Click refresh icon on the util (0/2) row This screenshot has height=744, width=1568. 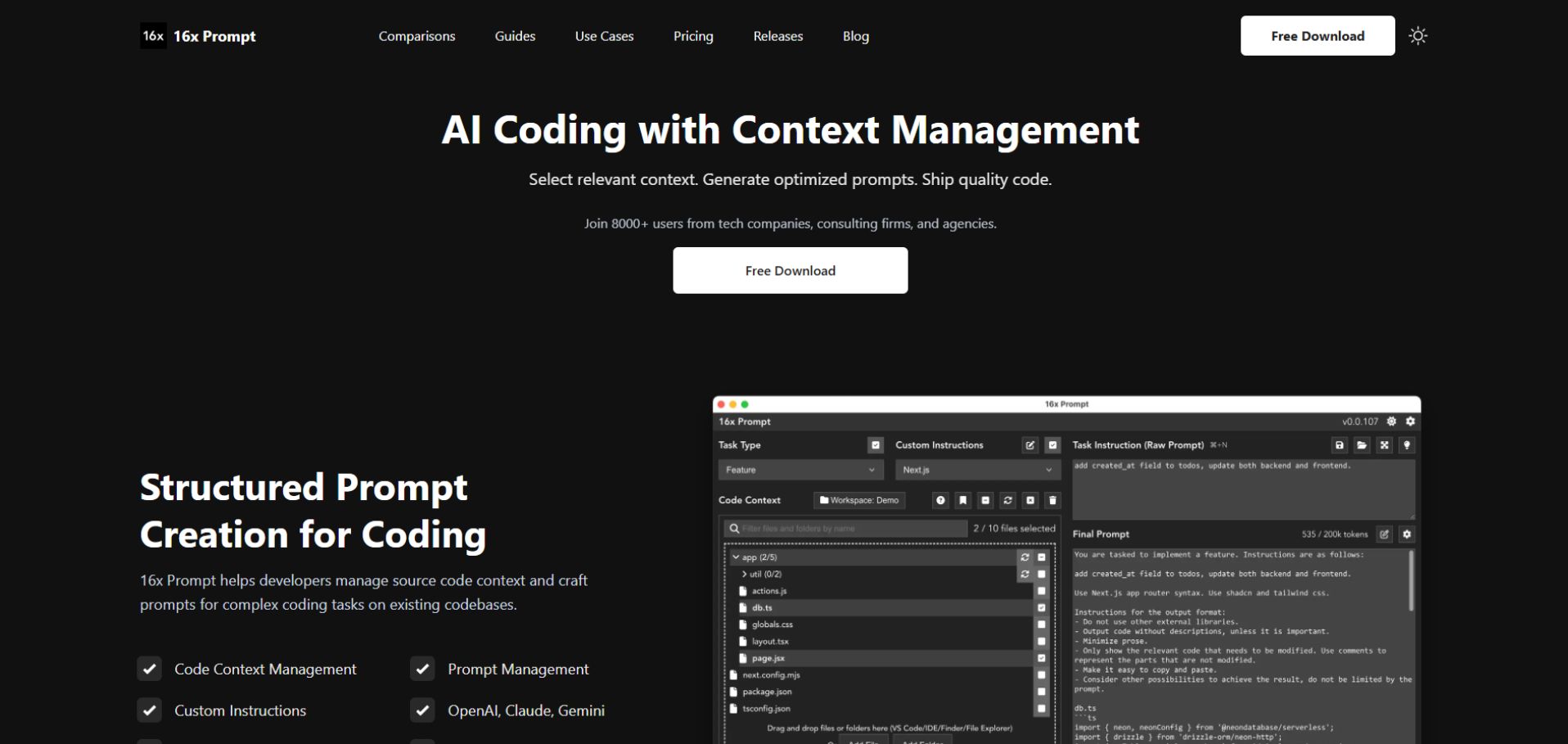click(1025, 575)
